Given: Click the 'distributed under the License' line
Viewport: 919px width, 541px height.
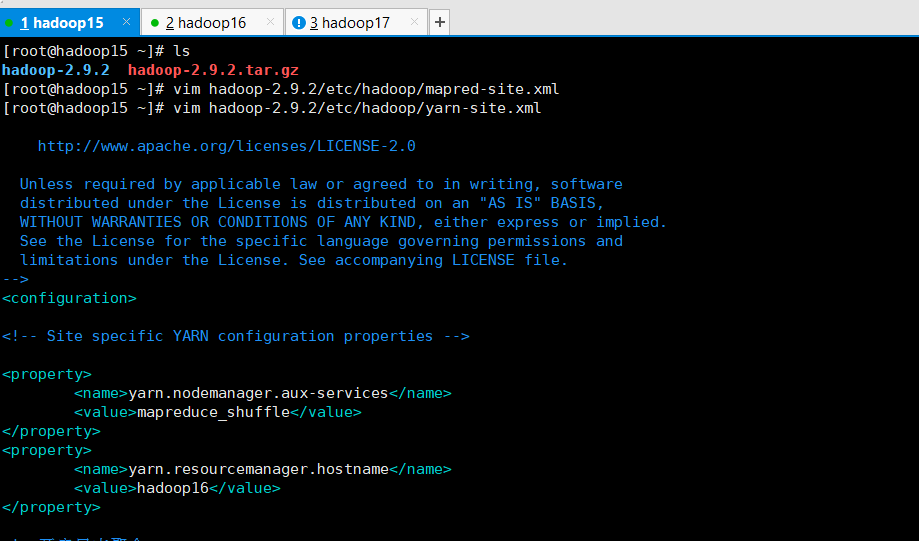Looking at the screenshot, I should point(312,203).
